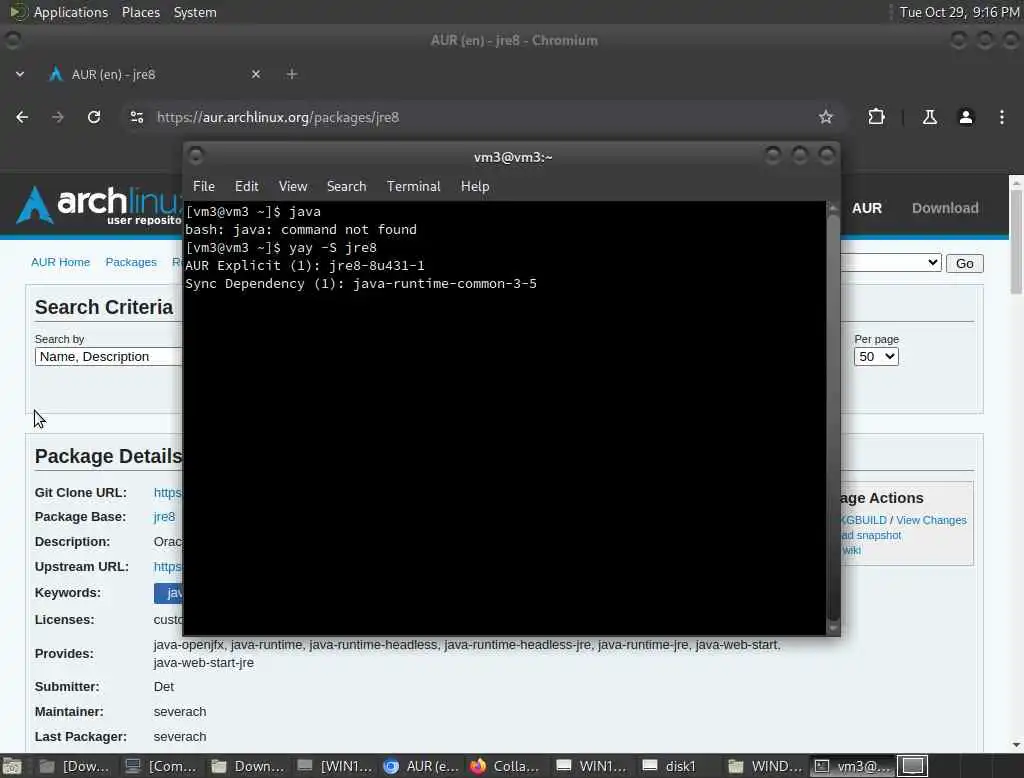
Task: Open the Search menu in the terminal
Action: click(x=346, y=186)
